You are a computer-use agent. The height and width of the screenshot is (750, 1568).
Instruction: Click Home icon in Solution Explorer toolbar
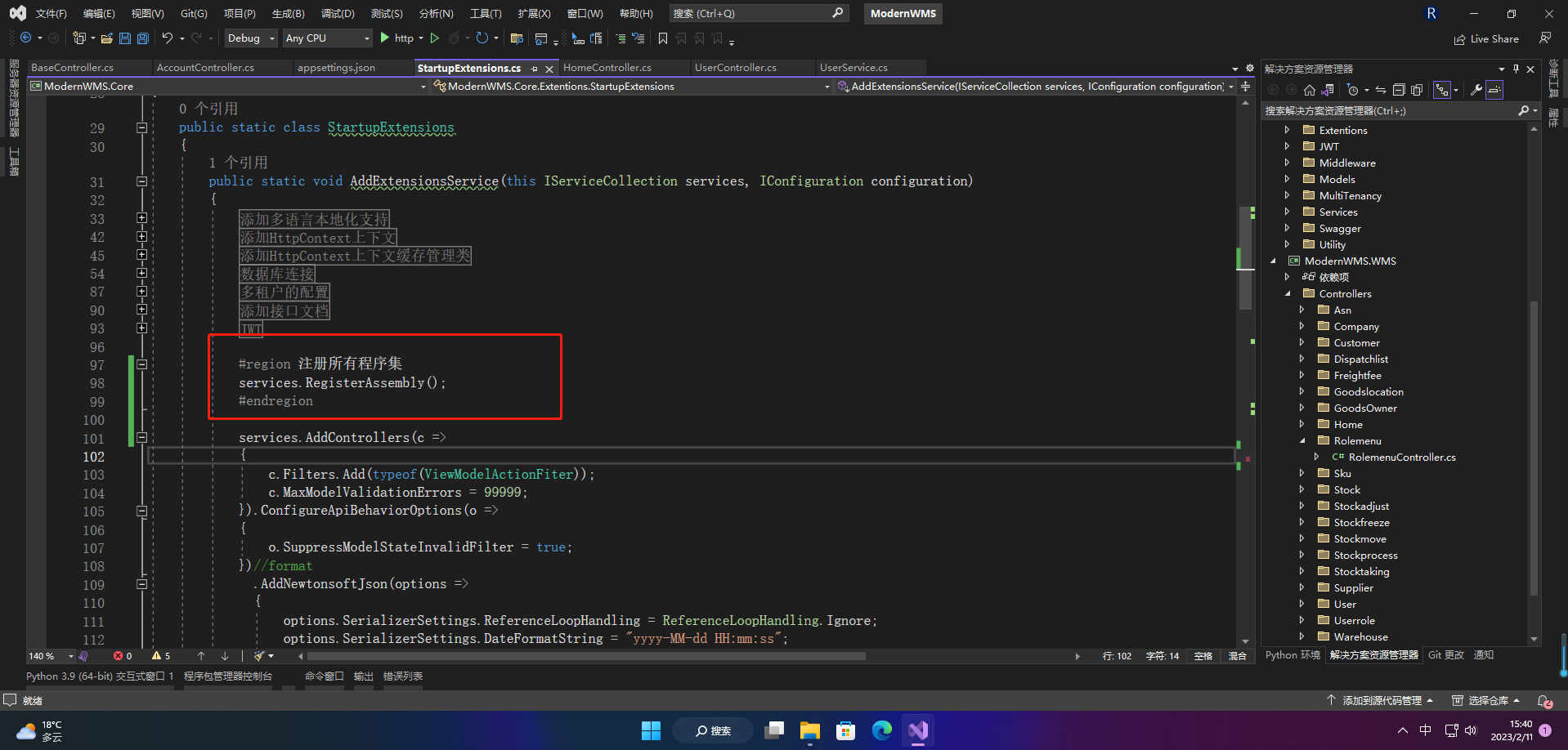point(1310,90)
